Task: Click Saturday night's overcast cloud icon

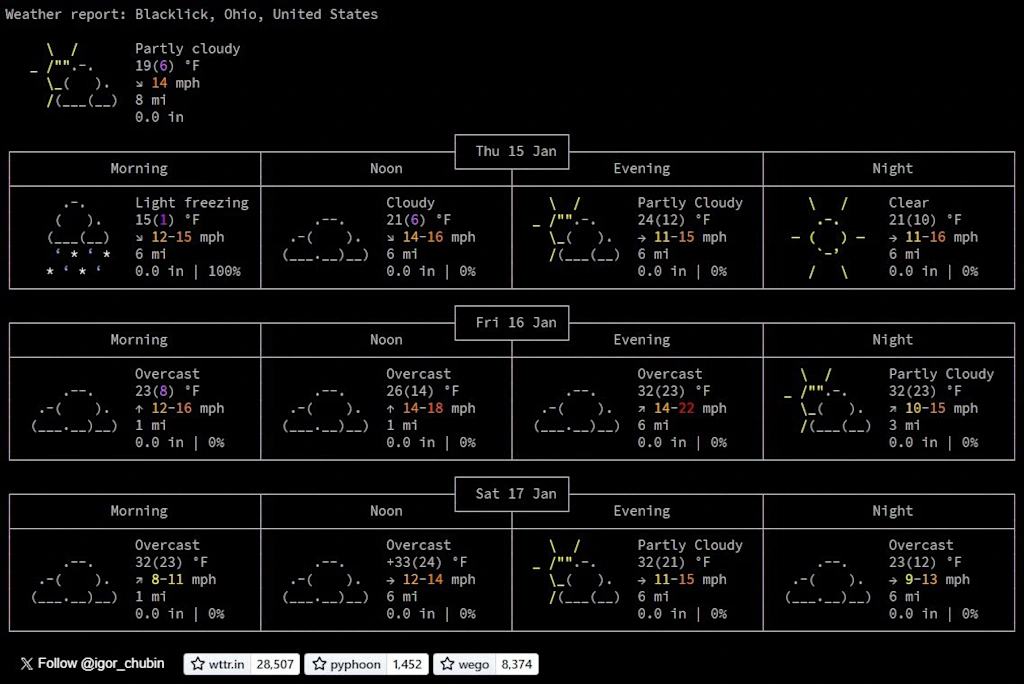Action: (x=828, y=580)
